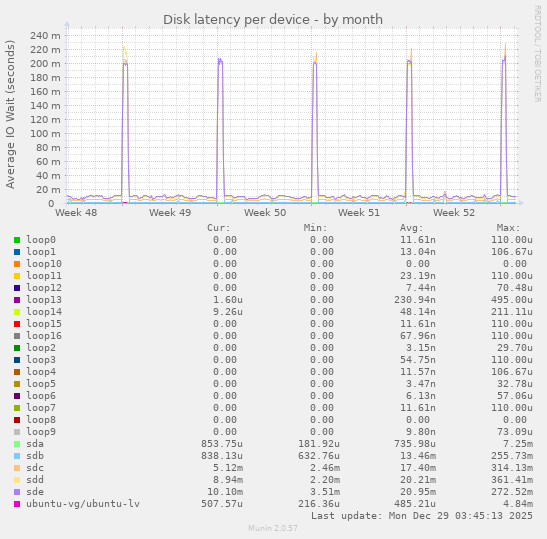547x539 pixels.
Task: Click the '200 m' y-axis value
Action: pyautogui.click(x=45, y=63)
